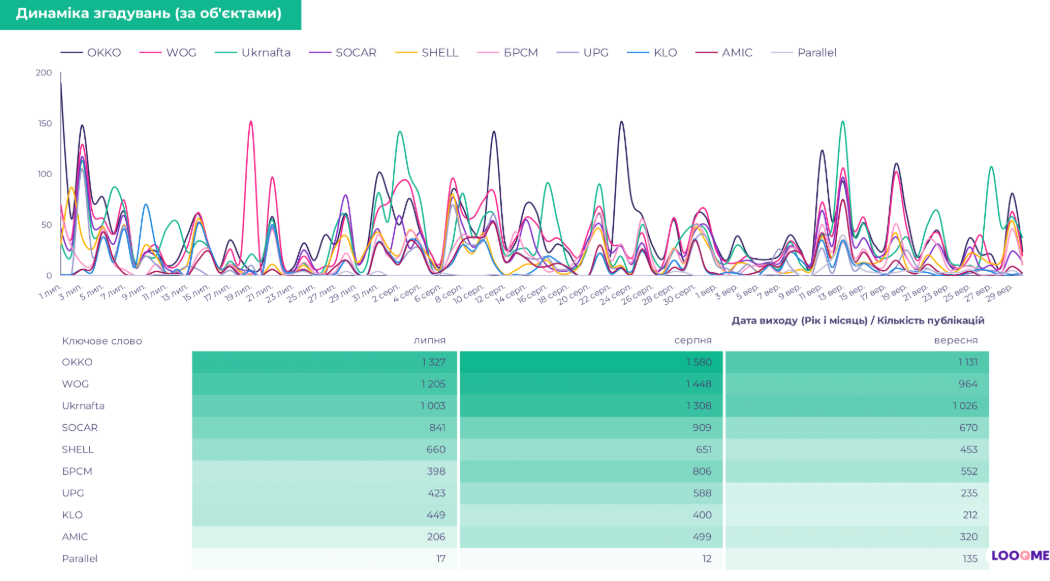Image resolution: width=1050 pixels, height=581 pixels.
Task: Click the y-axis label 150
Action: 44,124
